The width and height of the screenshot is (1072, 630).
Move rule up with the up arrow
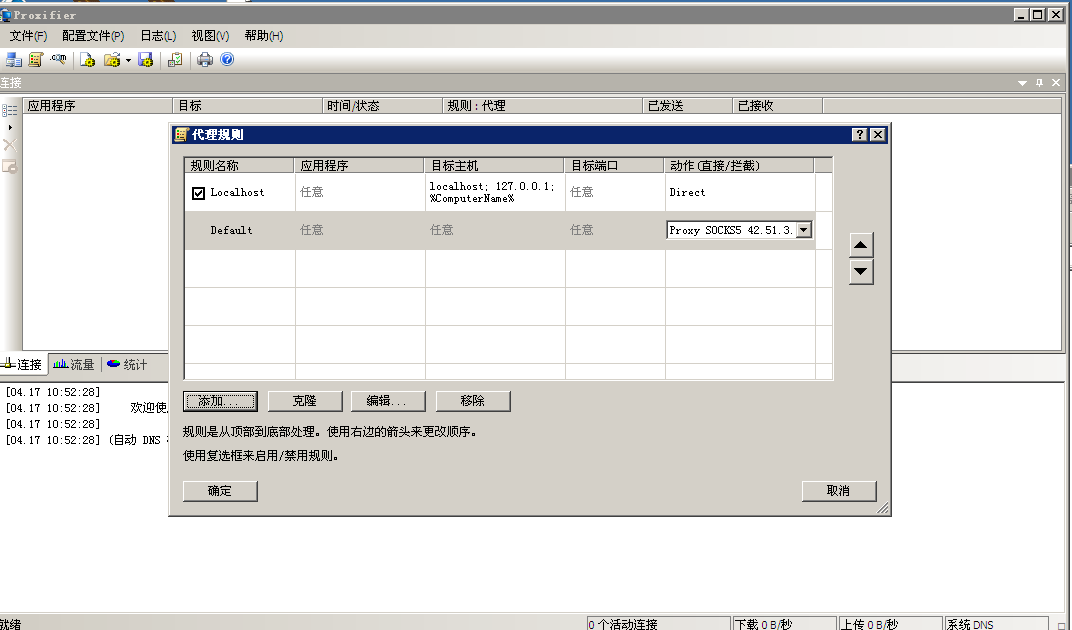click(861, 245)
